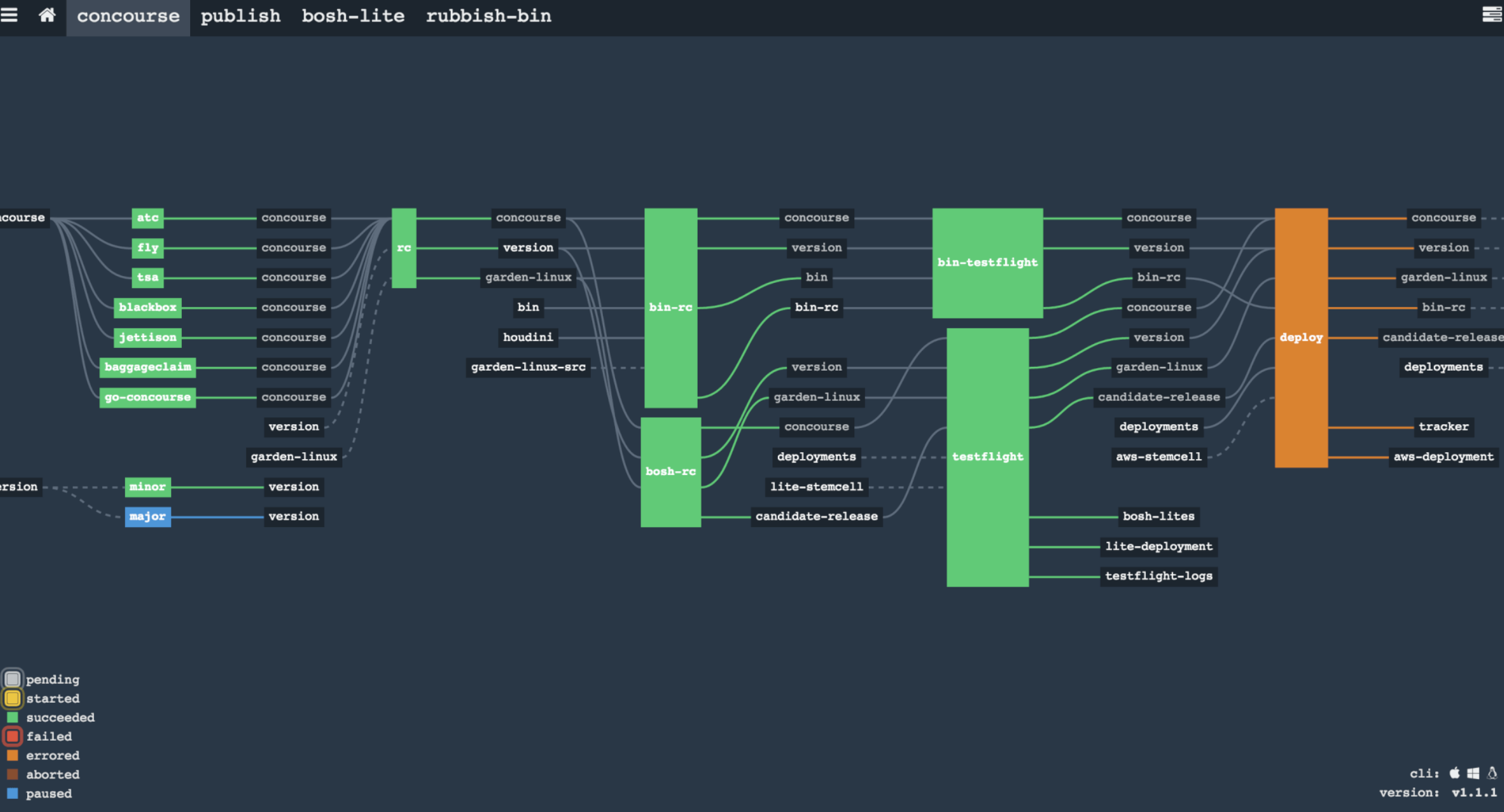Download the Linux CLI via the penguin icon
Screen dimensions: 1504x812
1492,773
